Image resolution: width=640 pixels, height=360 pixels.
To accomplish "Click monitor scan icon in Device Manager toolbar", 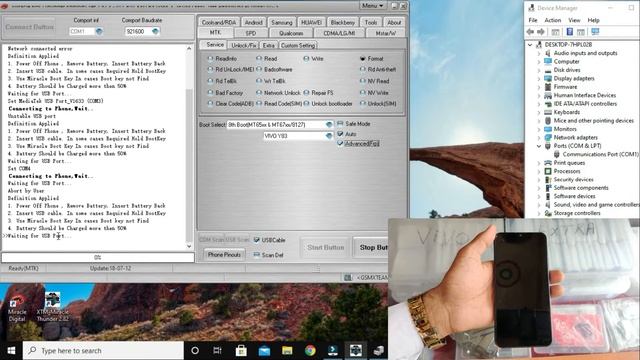I will coord(595,32).
